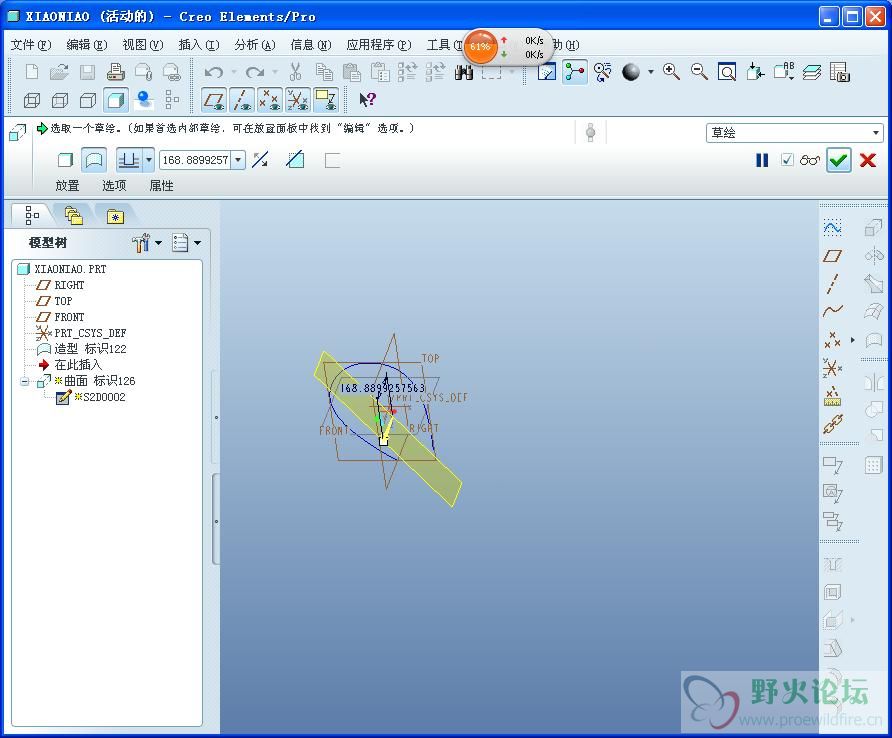This screenshot has width=892, height=738.
Task: Switch to the folder browser tab
Action: pos(73,215)
